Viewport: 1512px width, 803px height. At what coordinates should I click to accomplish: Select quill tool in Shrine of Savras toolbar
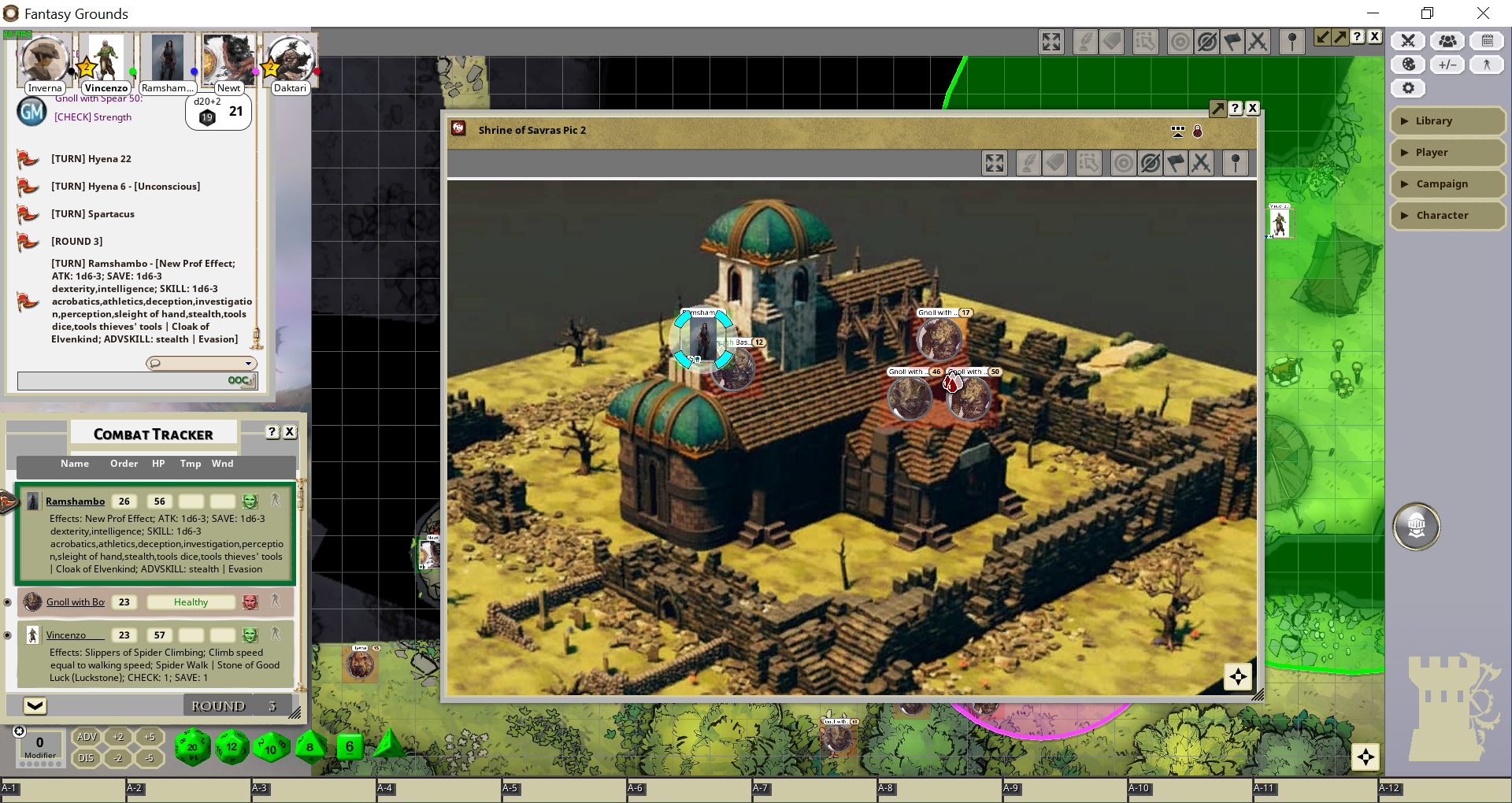point(1028,163)
